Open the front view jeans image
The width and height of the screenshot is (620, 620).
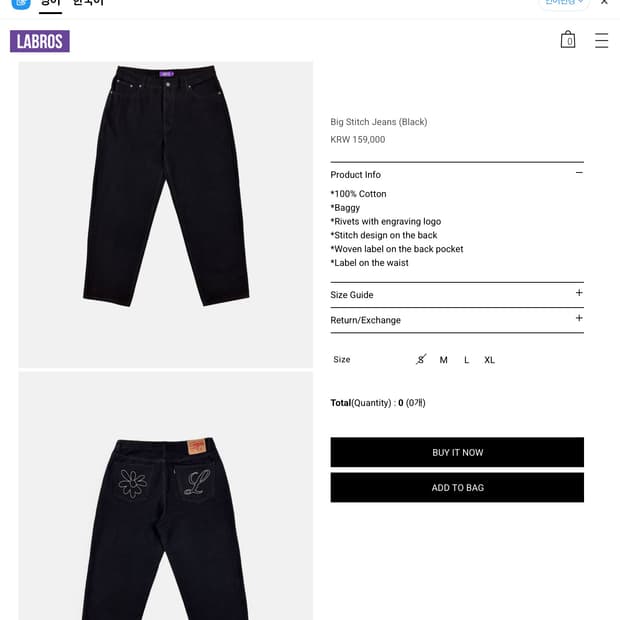pos(166,215)
